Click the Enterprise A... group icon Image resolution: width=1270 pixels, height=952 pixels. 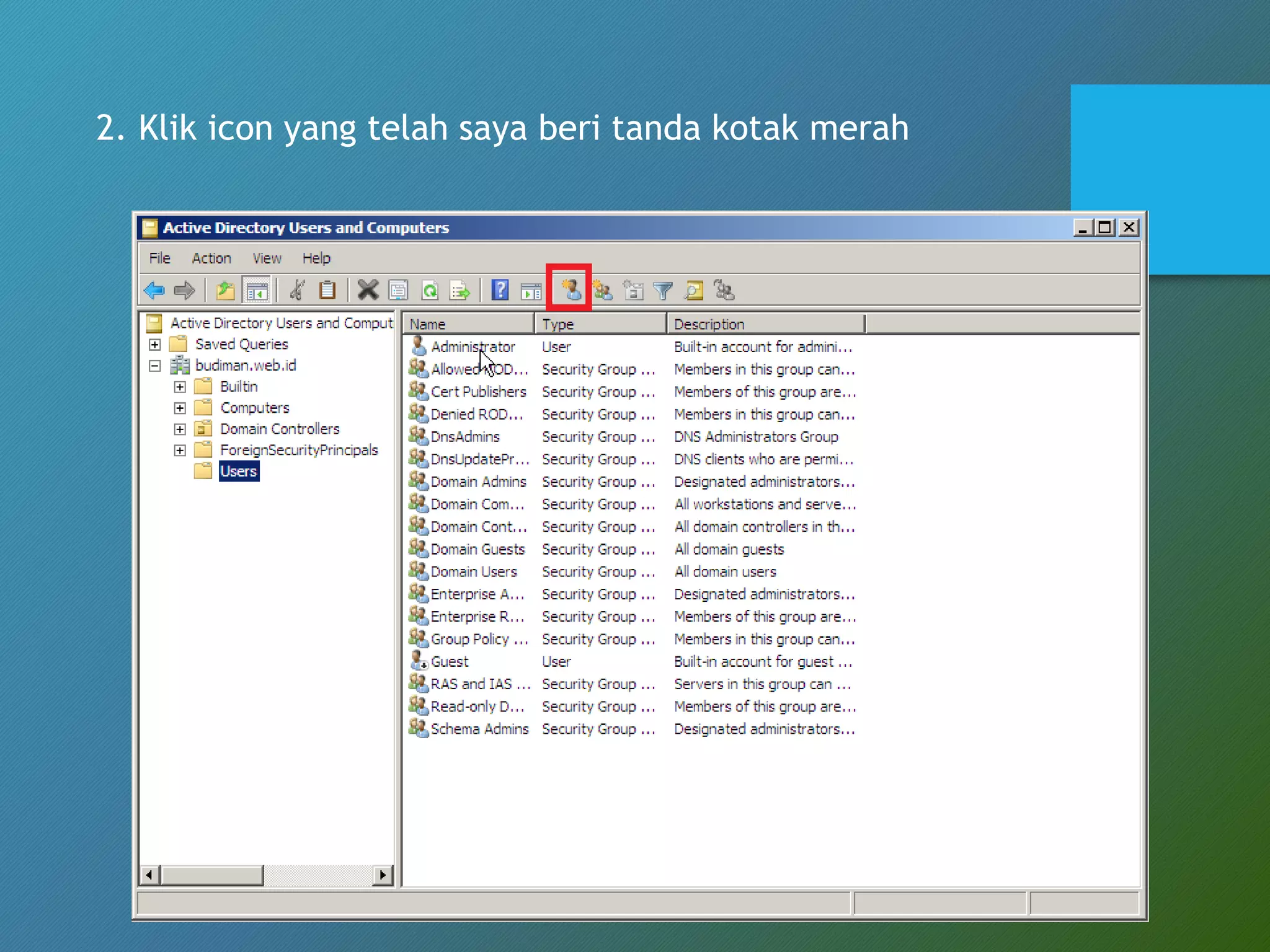(419, 593)
